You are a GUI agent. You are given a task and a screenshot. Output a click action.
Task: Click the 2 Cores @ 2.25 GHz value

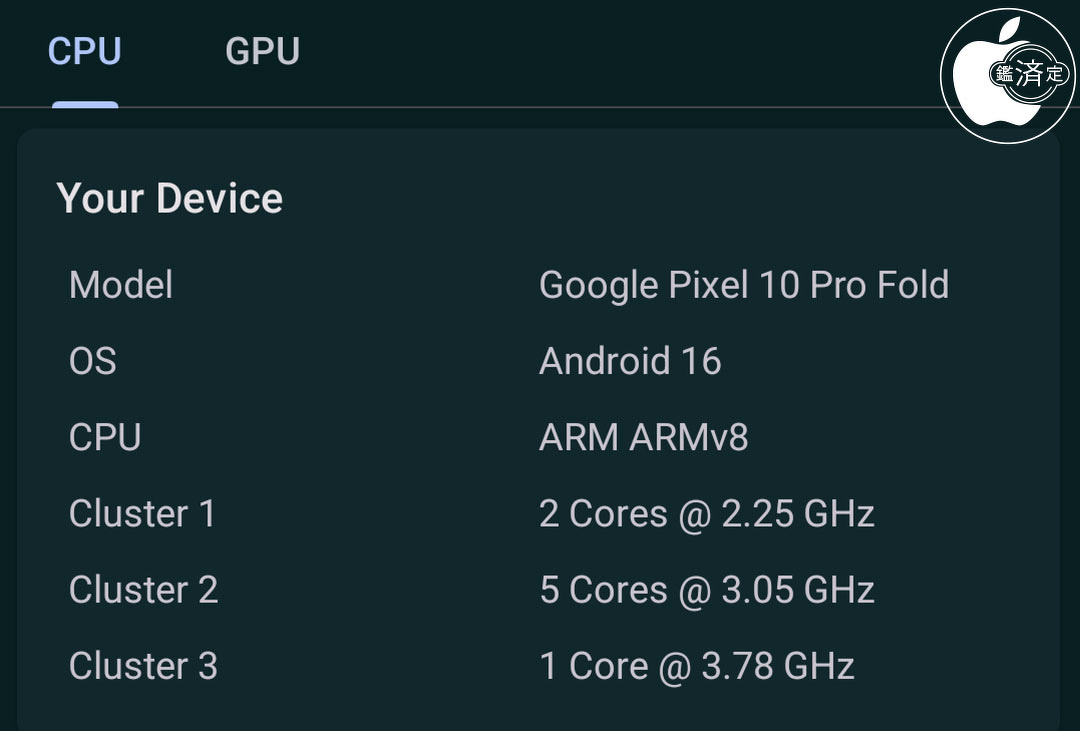[706, 513]
